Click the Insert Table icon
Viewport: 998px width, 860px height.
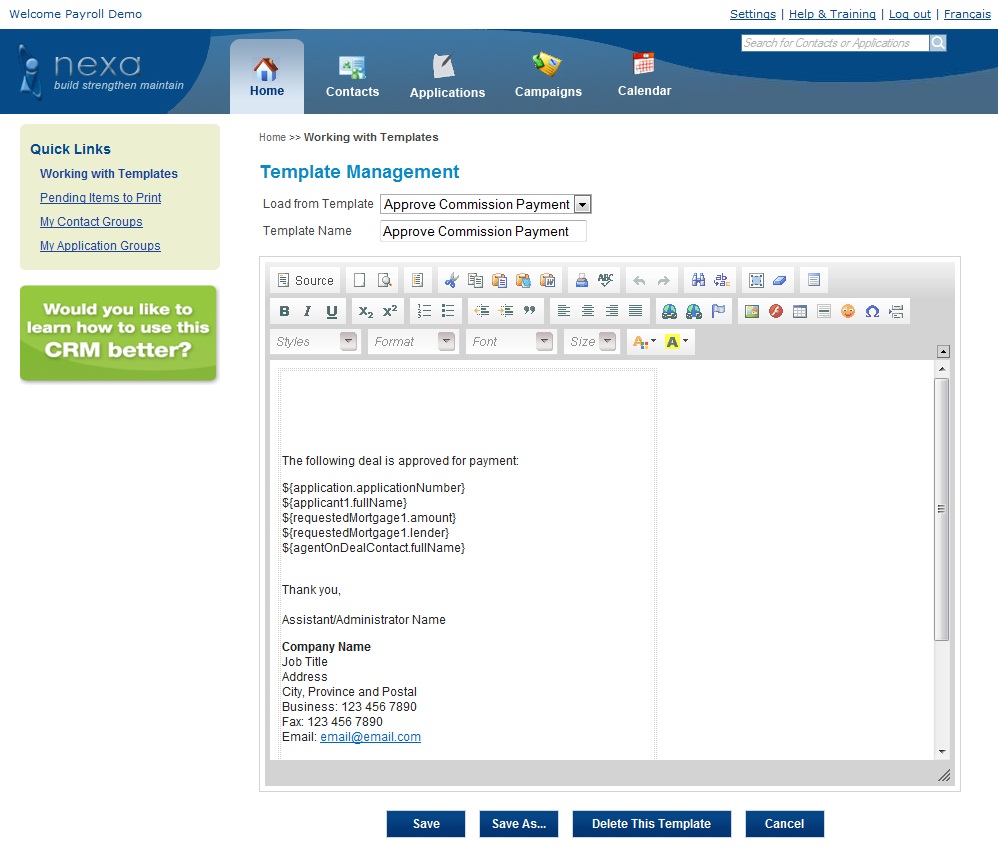click(800, 311)
